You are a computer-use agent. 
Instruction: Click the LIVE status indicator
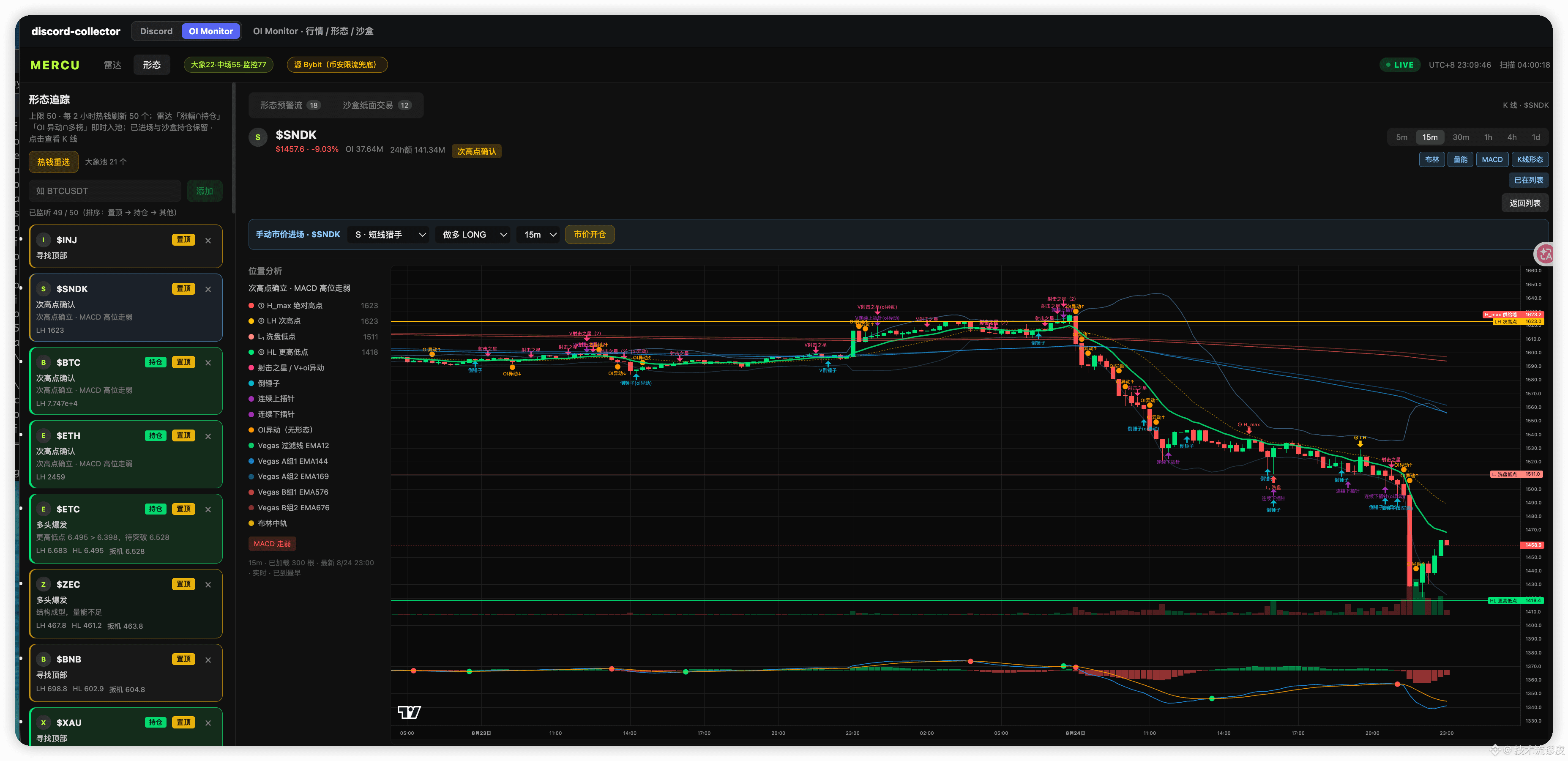1399,65
